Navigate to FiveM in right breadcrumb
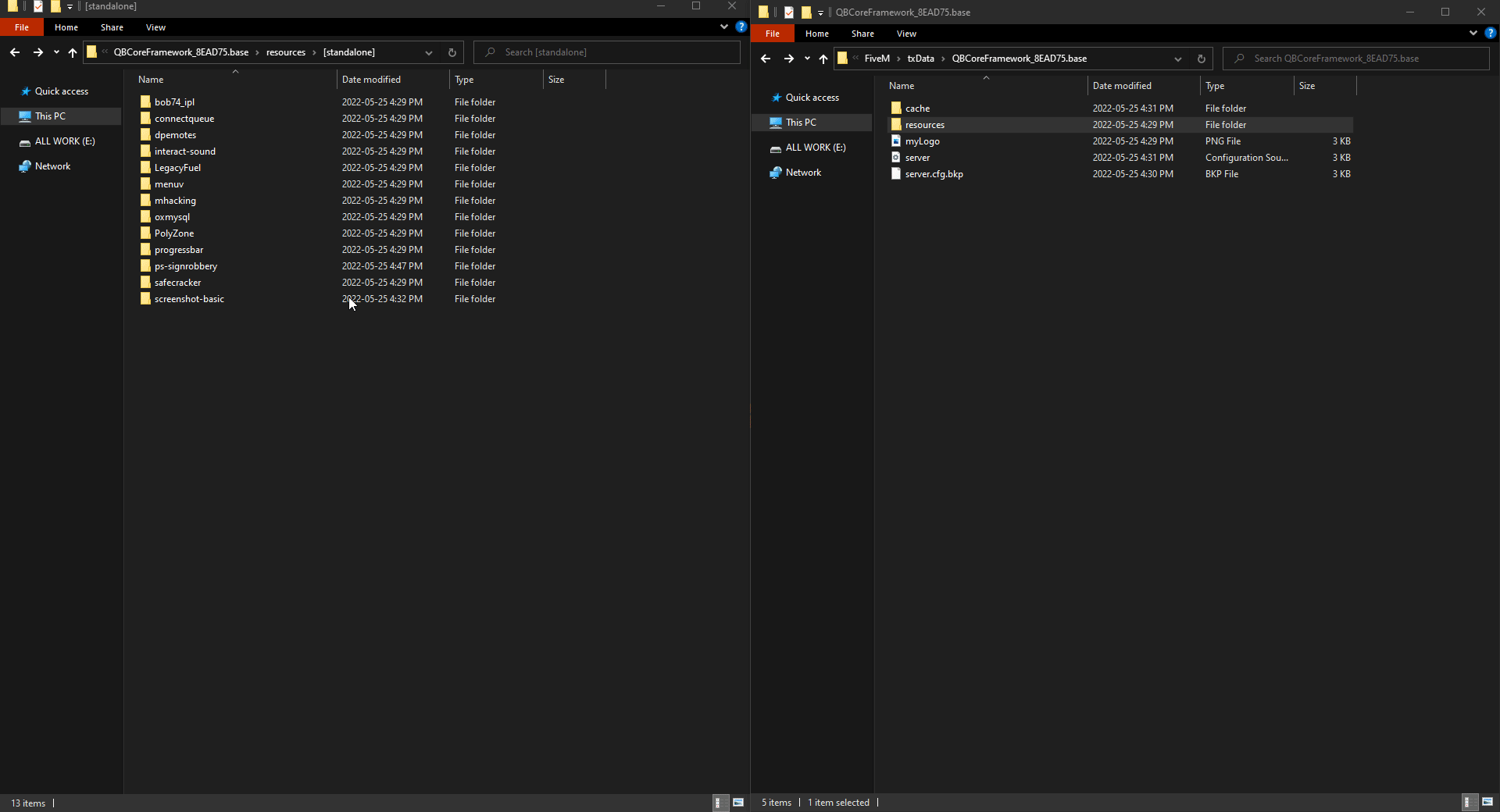The image size is (1500, 812). pyautogui.click(x=877, y=59)
